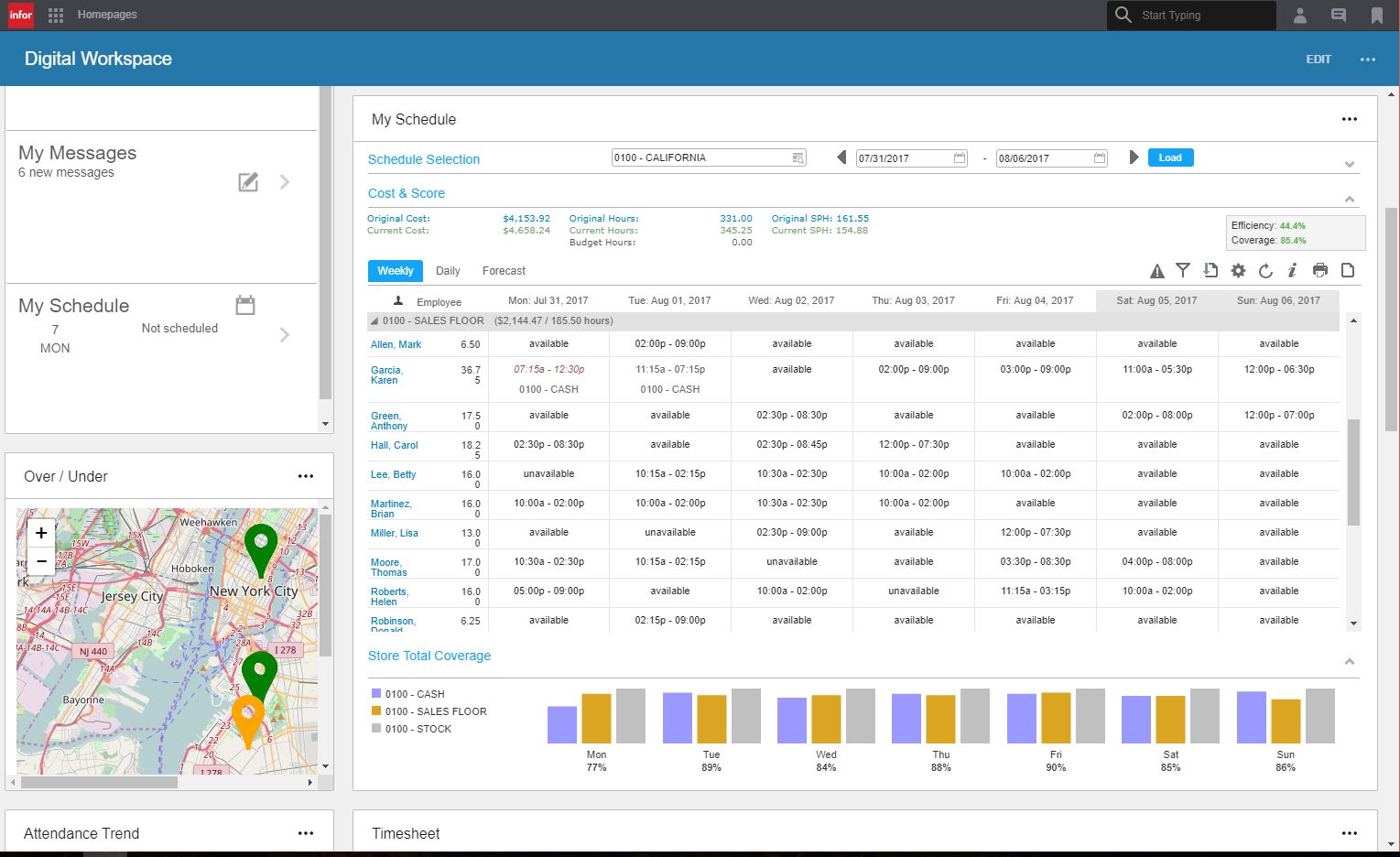This screenshot has width=1400, height=857.
Task: Click the lavender 0100 - CASH legend swatch
Action: 375,694
